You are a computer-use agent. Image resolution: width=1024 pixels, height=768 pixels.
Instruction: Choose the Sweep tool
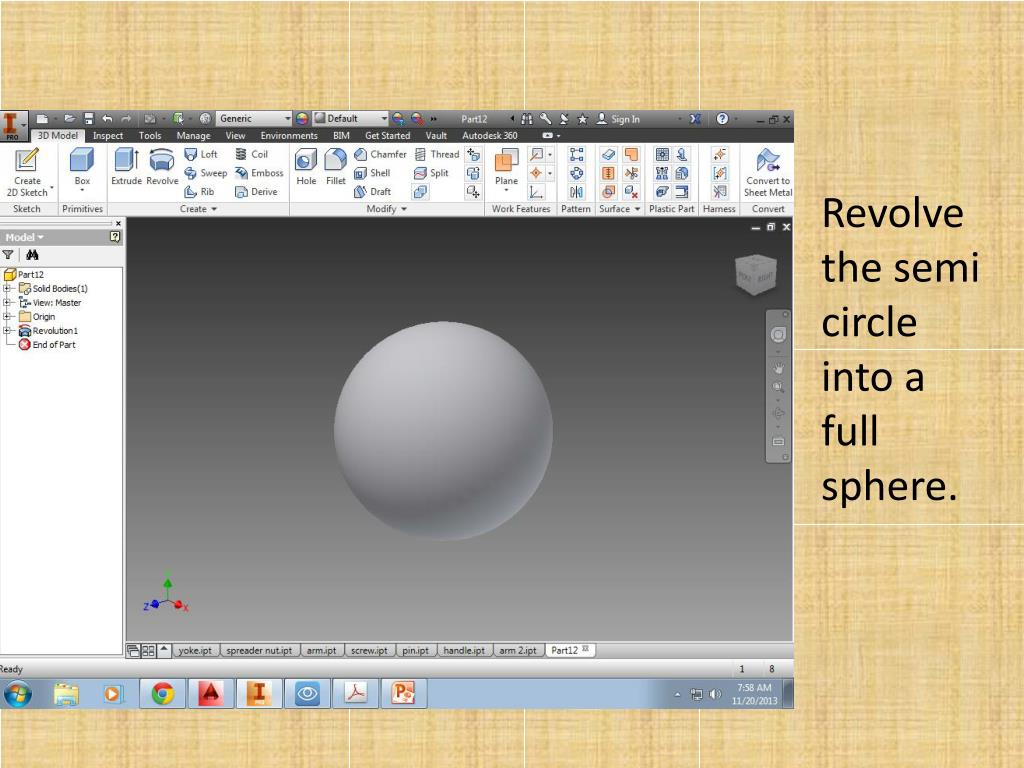(x=206, y=173)
